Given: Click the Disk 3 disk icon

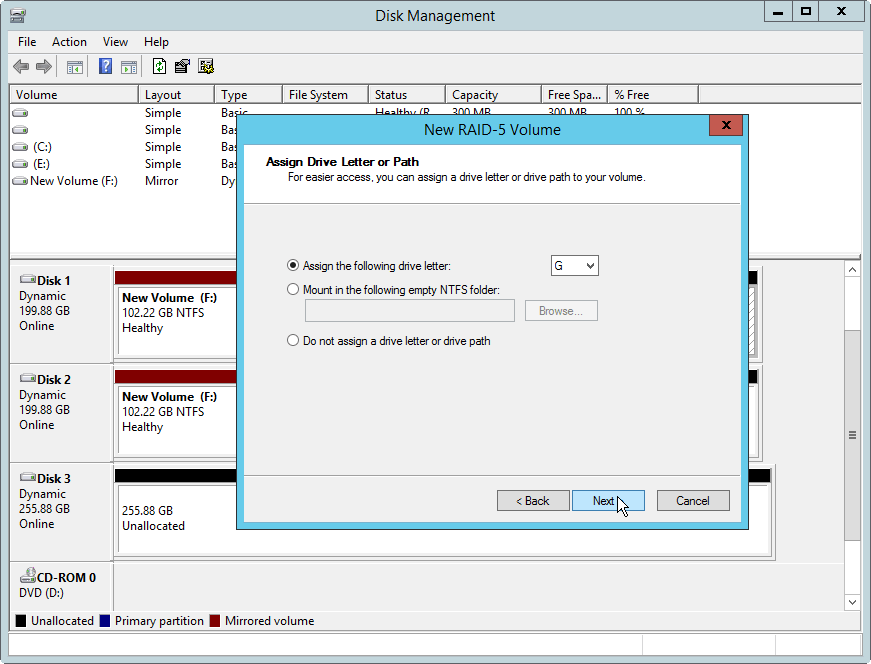Looking at the screenshot, I should [28, 477].
